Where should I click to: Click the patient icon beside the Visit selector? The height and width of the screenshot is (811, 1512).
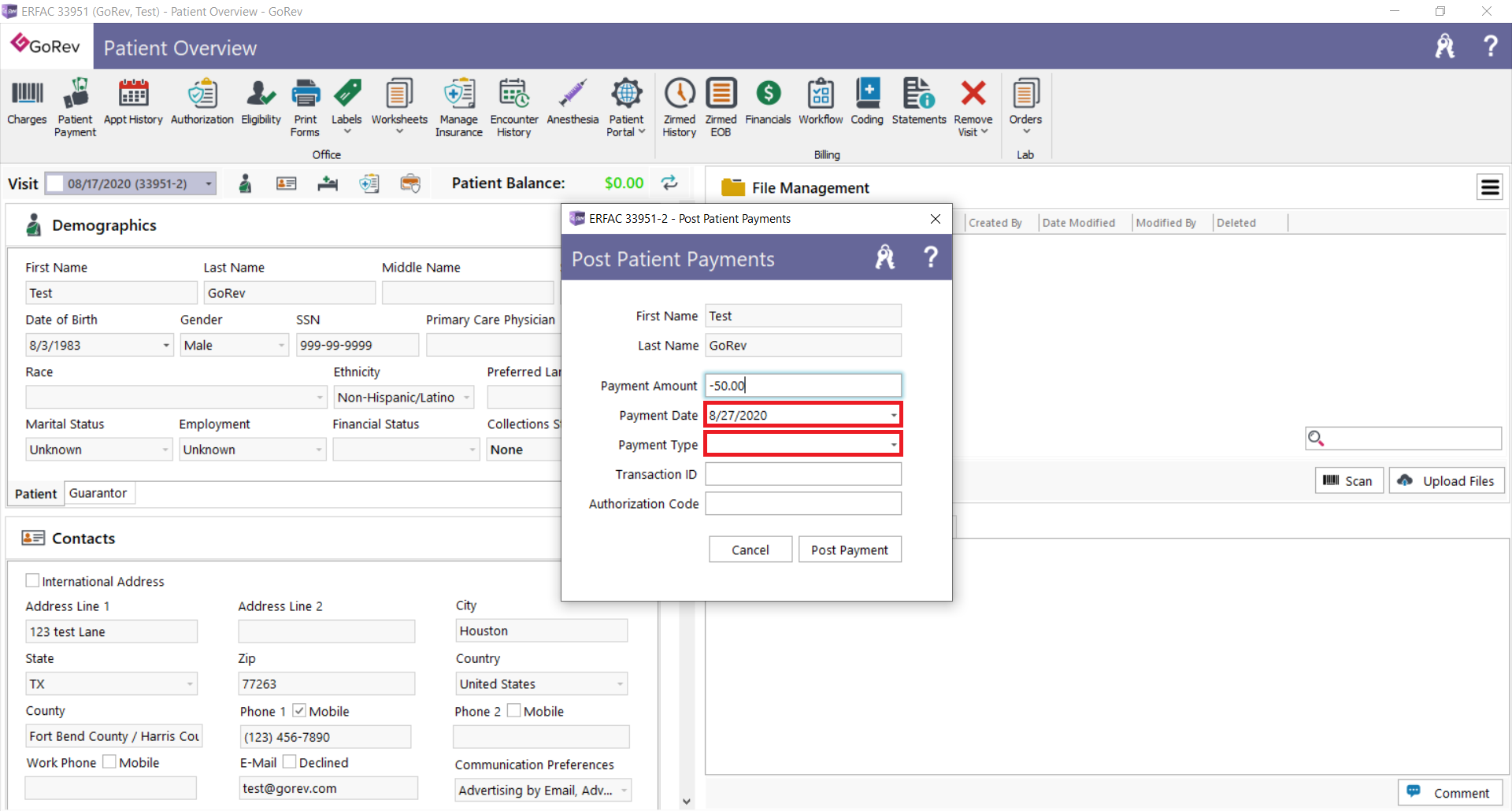pos(246,183)
